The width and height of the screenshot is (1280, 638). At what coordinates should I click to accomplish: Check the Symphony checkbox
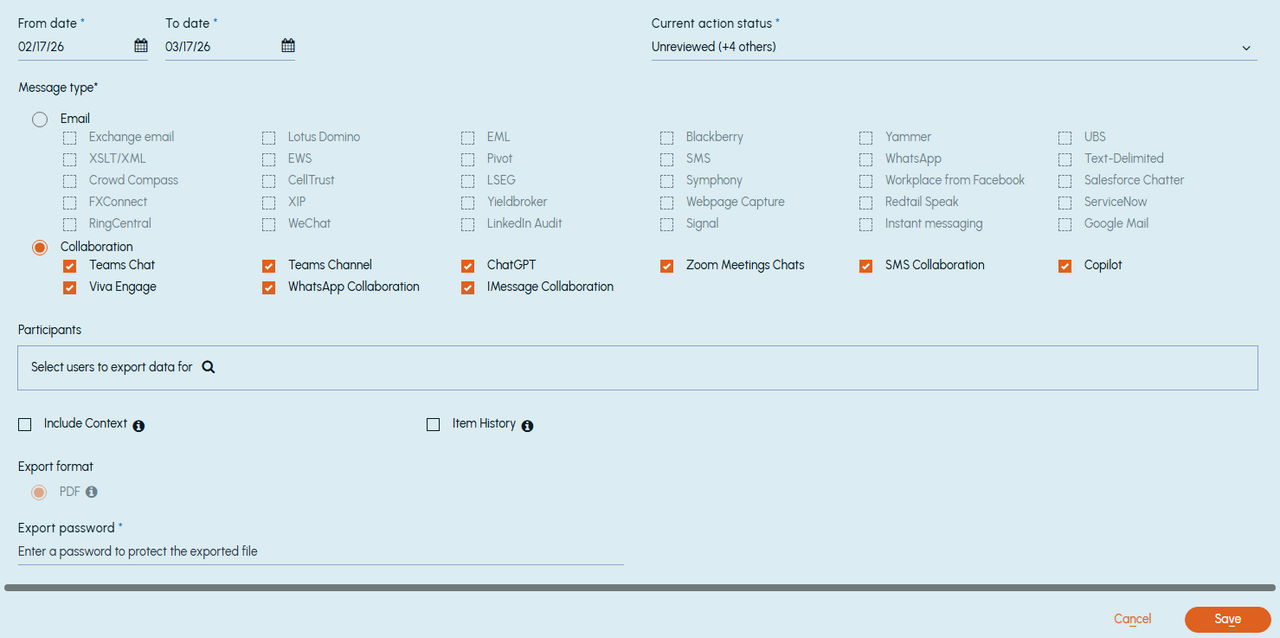click(x=666, y=182)
